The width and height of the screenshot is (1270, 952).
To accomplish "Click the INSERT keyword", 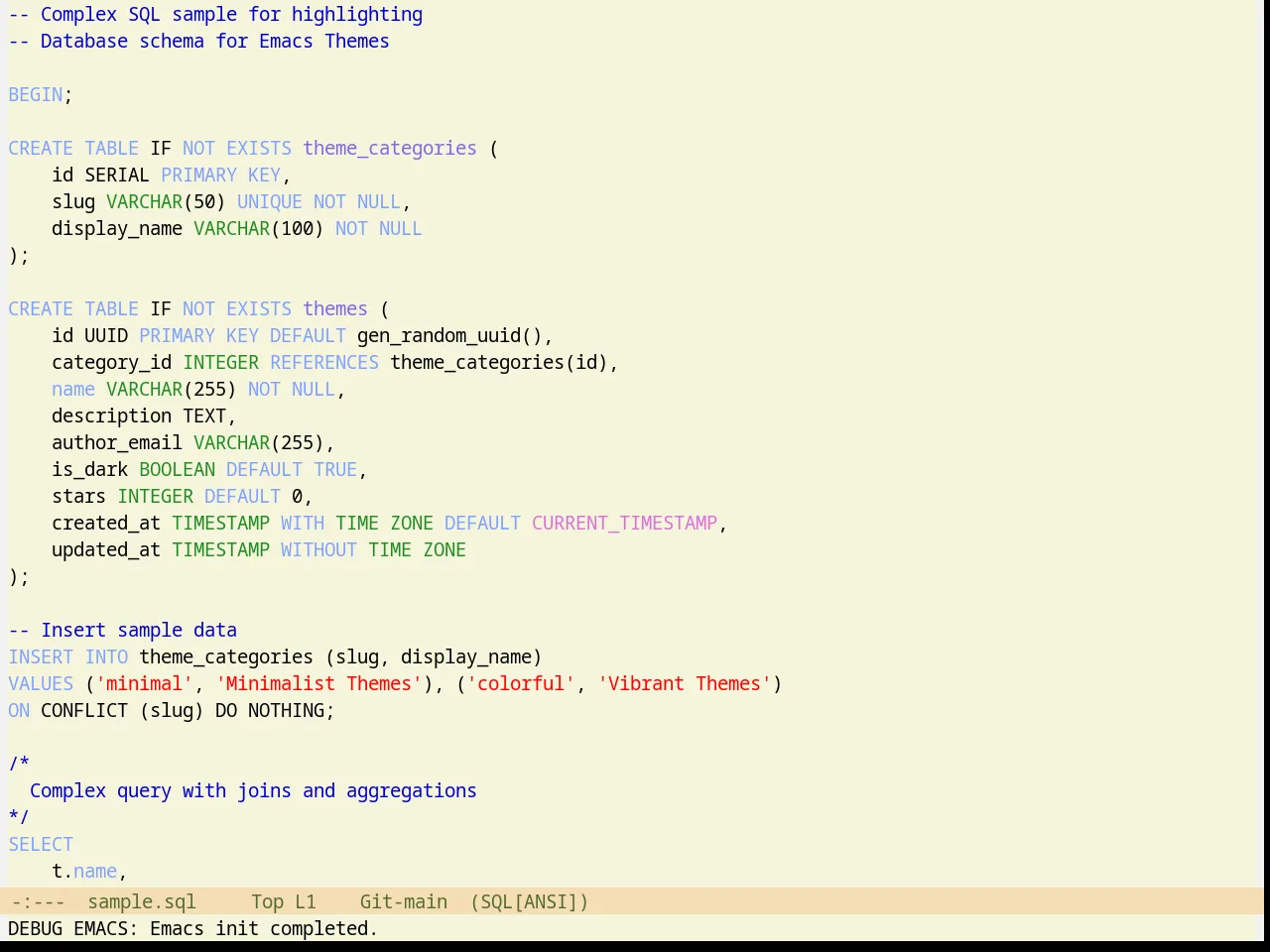I will pyautogui.click(x=41, y=656).
